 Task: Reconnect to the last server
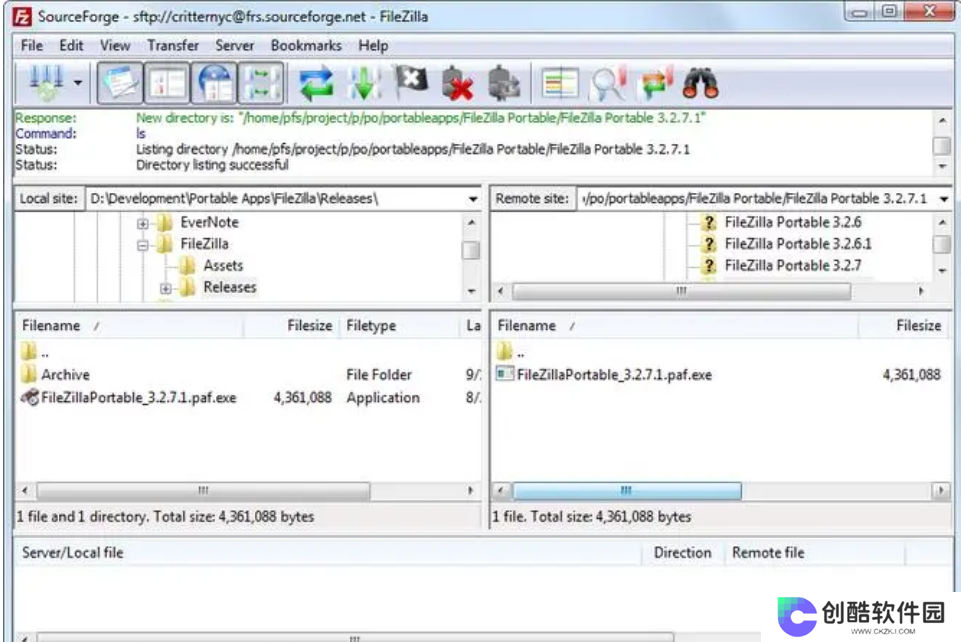point(504,83)
